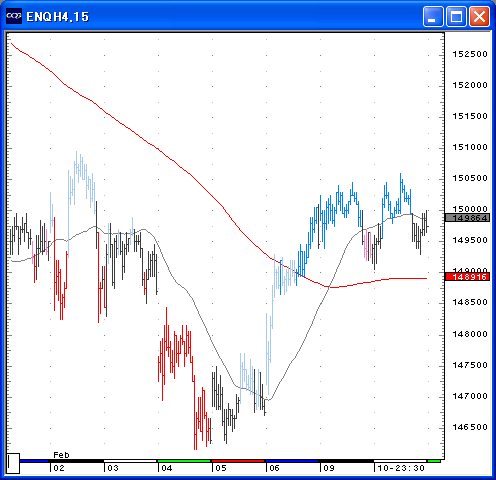The image size is (496, 480).
Task: Click the red 148916 price marker
Action: click(x=467, y=277)
